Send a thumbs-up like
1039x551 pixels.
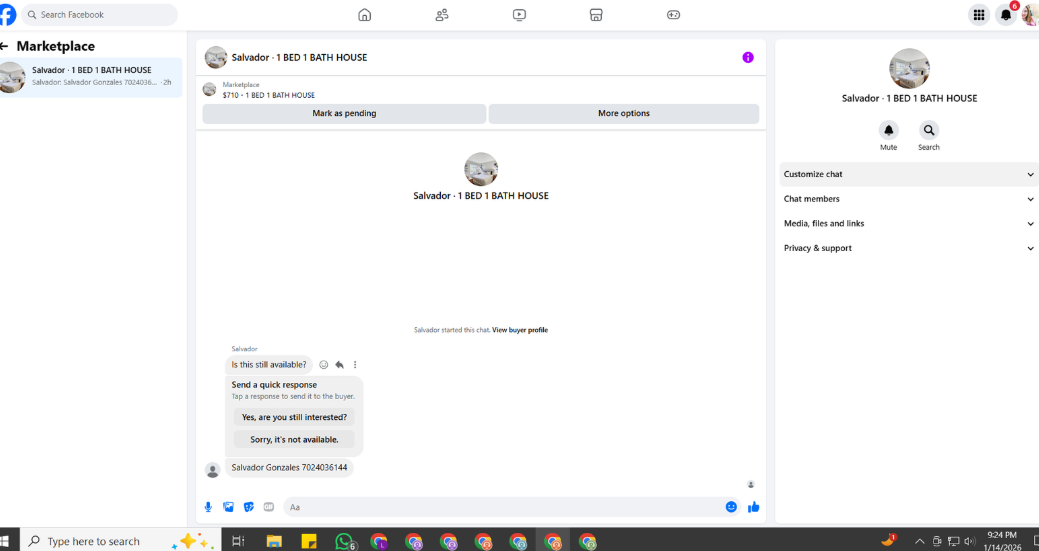(x=753, y=507)
